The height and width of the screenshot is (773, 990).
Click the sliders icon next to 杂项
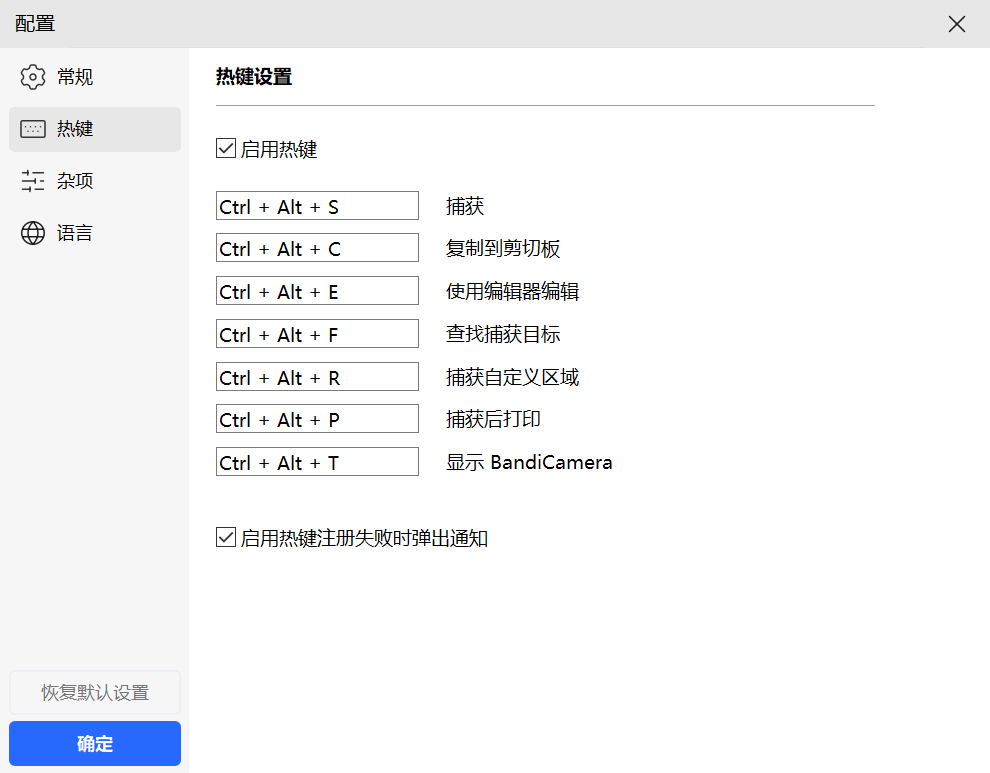(33, 181)
